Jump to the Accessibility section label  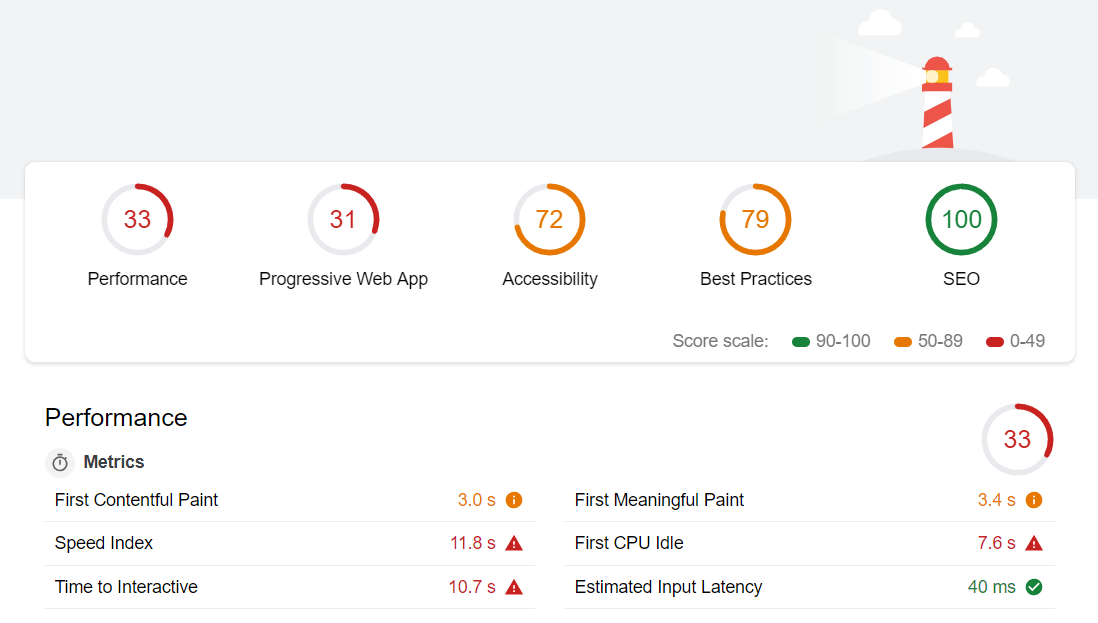[x=549, y=279]
